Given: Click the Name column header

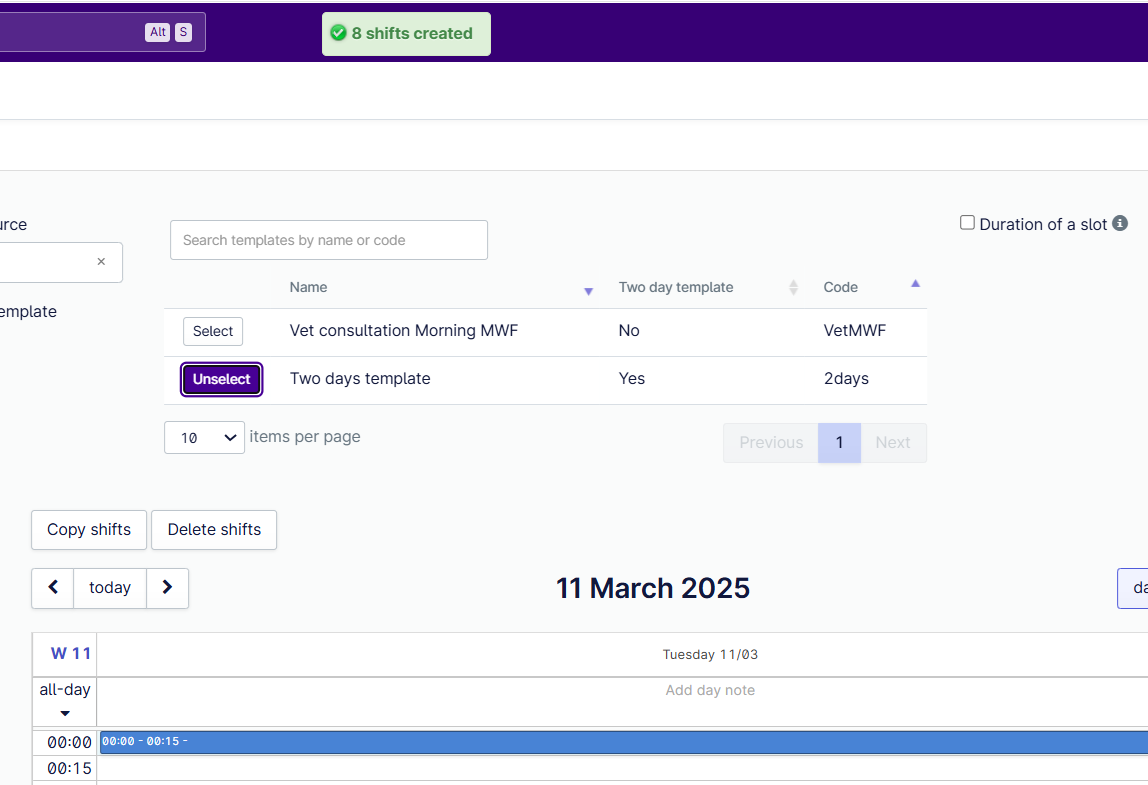Looking at the screenshot, I should click(x=308, y=287).
